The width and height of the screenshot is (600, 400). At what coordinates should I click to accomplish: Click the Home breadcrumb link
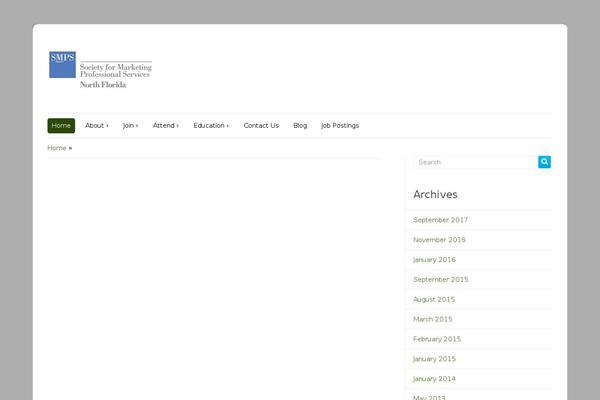[x=57, y=148]
